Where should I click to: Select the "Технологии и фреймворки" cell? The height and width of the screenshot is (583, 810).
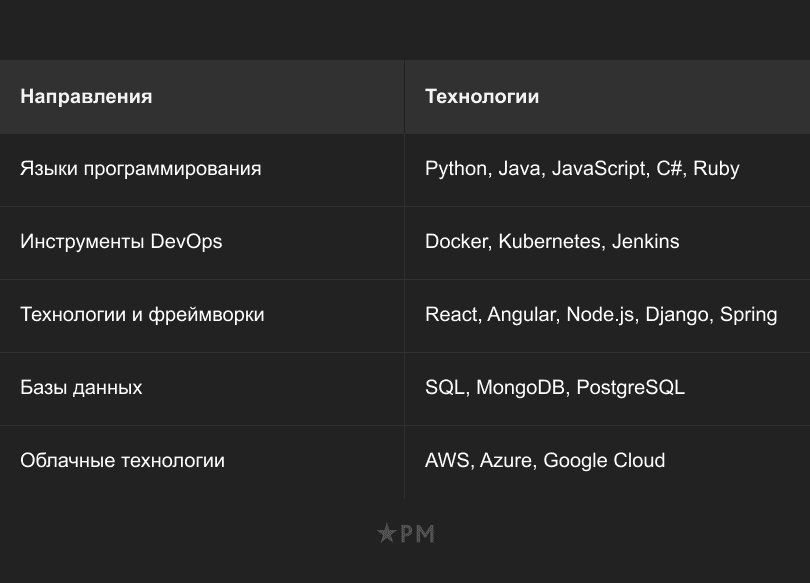click(x=202, y=316)
